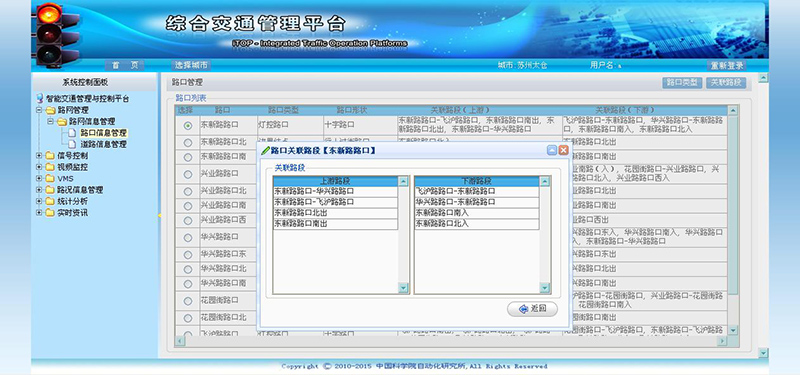This screenshot has width=800, height=375.
Task: Click the 统计分析 folder icon
Action: click(50, 201)
